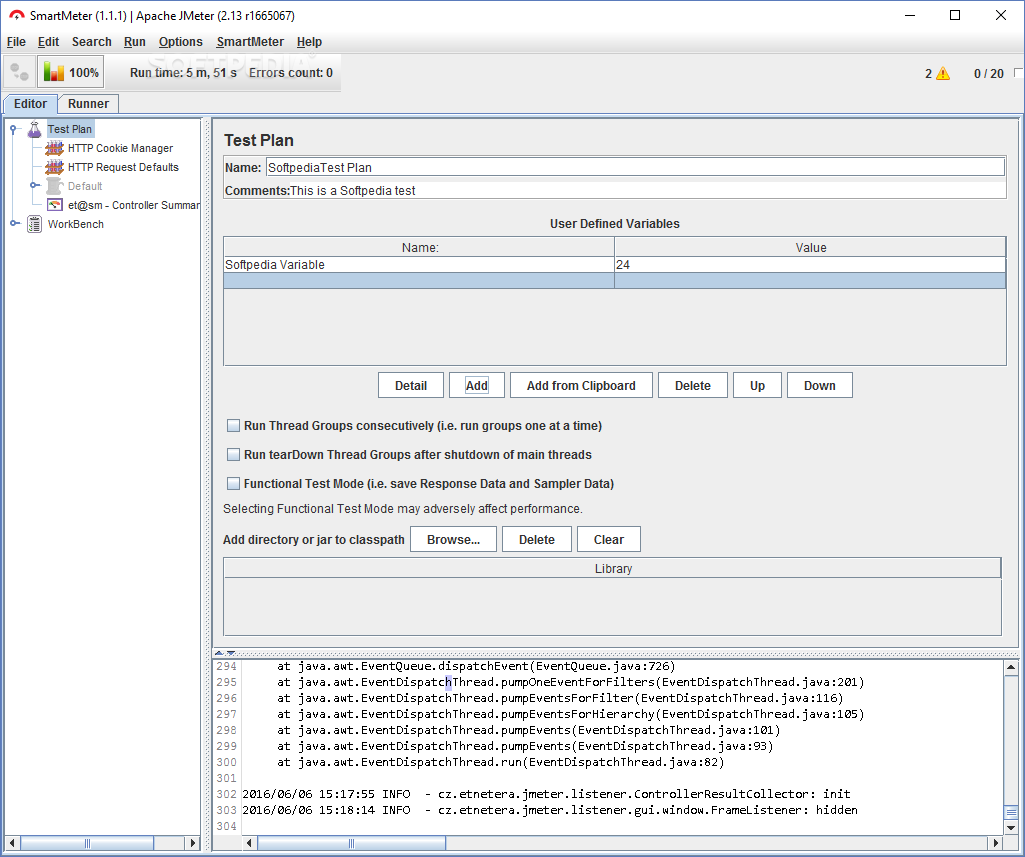This screenshot has width=1025, height=857.
Task: Click the 100% bar chart toolbar button
Action: 71,72
